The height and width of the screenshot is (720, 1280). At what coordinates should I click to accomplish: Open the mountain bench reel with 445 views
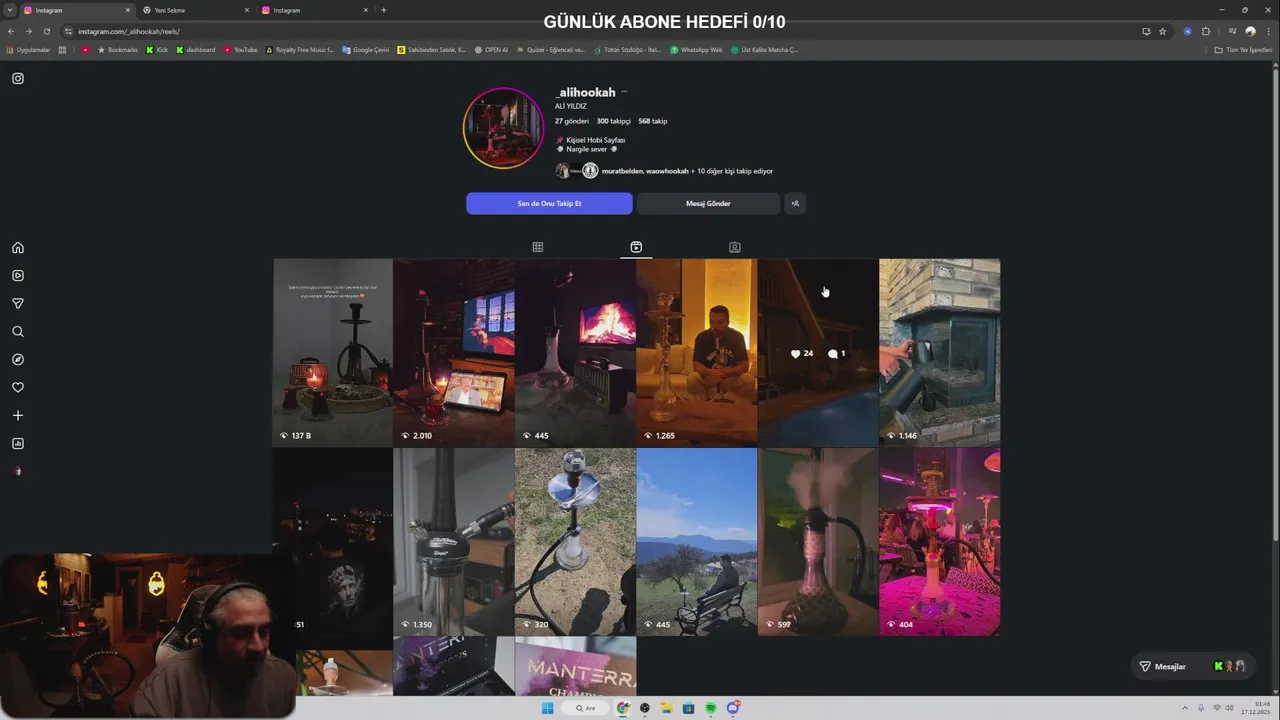pyautogui.click(x=697, y=541)
